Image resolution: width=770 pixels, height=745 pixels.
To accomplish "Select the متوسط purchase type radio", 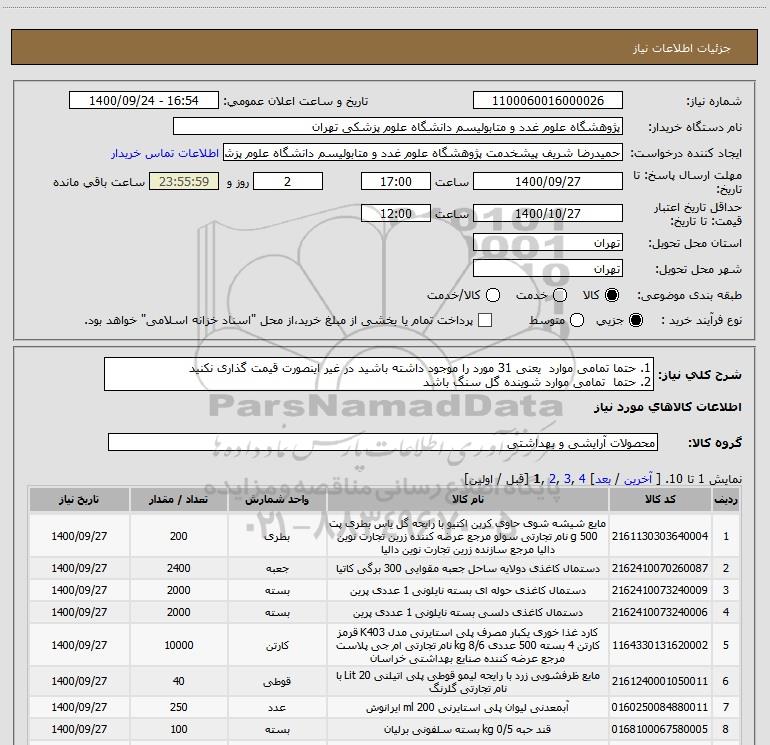I will 577,320.
